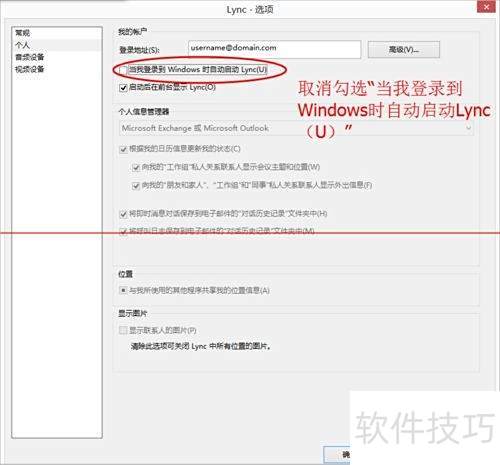Click the 登录地址(S): label
Image resolution: width=500 pixels, height=465 pixels.
(139, 50)
